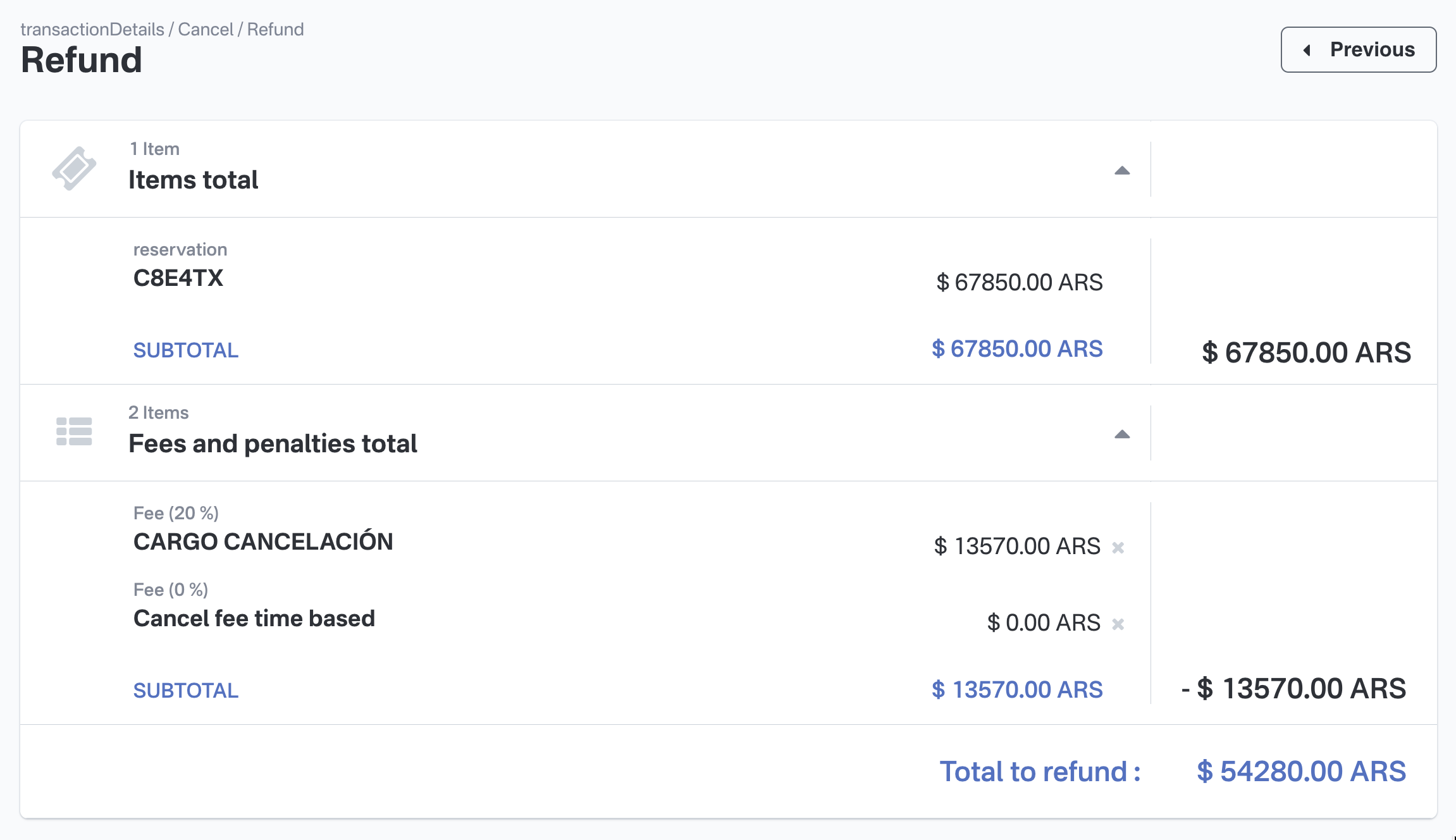Collapse the Items total section
Screen dimensions: 1456x840
1121,170
